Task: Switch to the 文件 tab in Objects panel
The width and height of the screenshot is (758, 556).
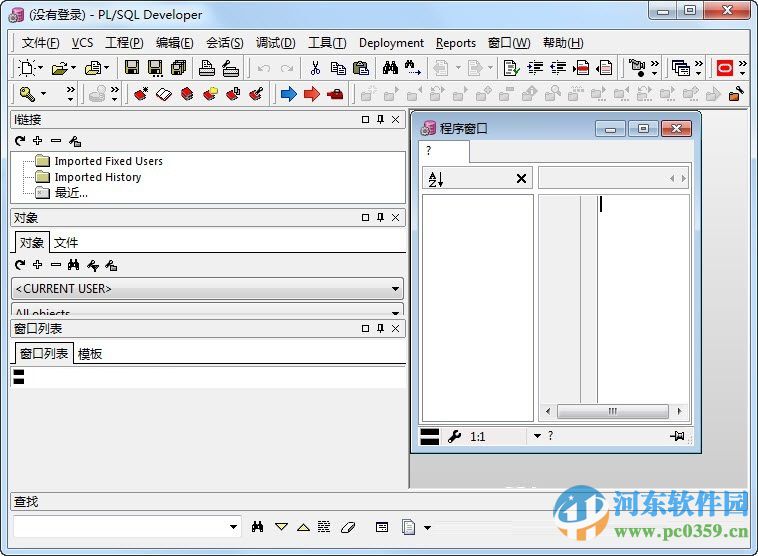Action: tap(66, 243)
